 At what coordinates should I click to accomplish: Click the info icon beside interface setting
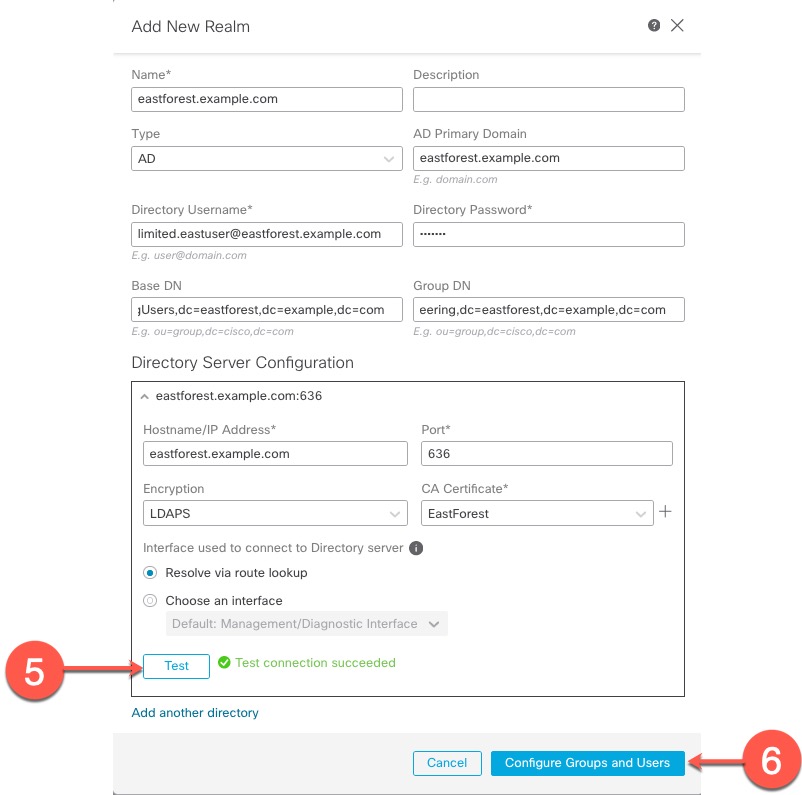(x=417, y=548)
